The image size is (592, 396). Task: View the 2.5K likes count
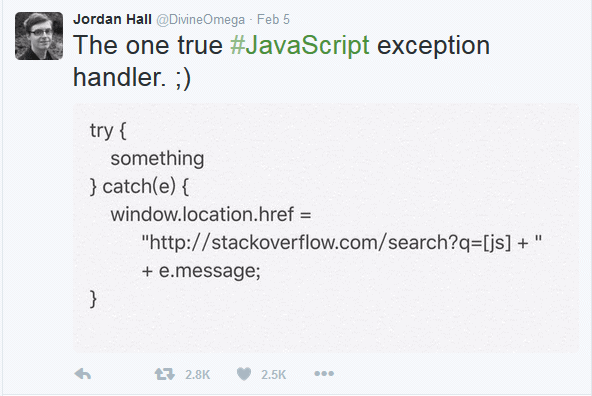[273, 374]
